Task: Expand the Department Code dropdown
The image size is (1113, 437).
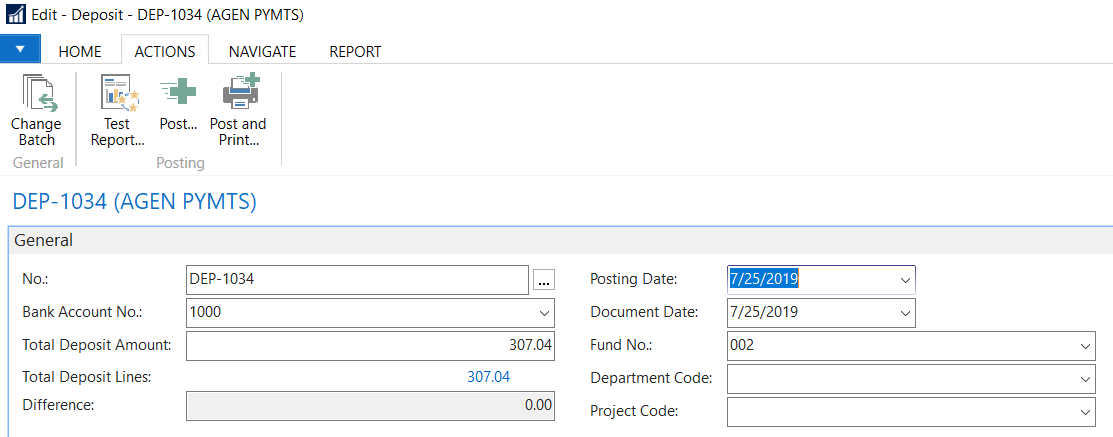Action: [1085, 379]
